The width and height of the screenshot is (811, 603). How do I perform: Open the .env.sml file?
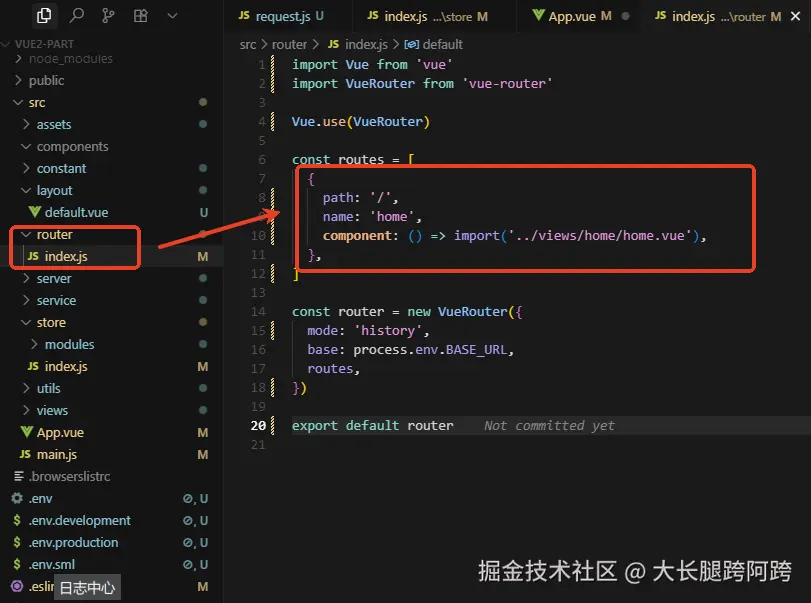[x=51, y=564]
